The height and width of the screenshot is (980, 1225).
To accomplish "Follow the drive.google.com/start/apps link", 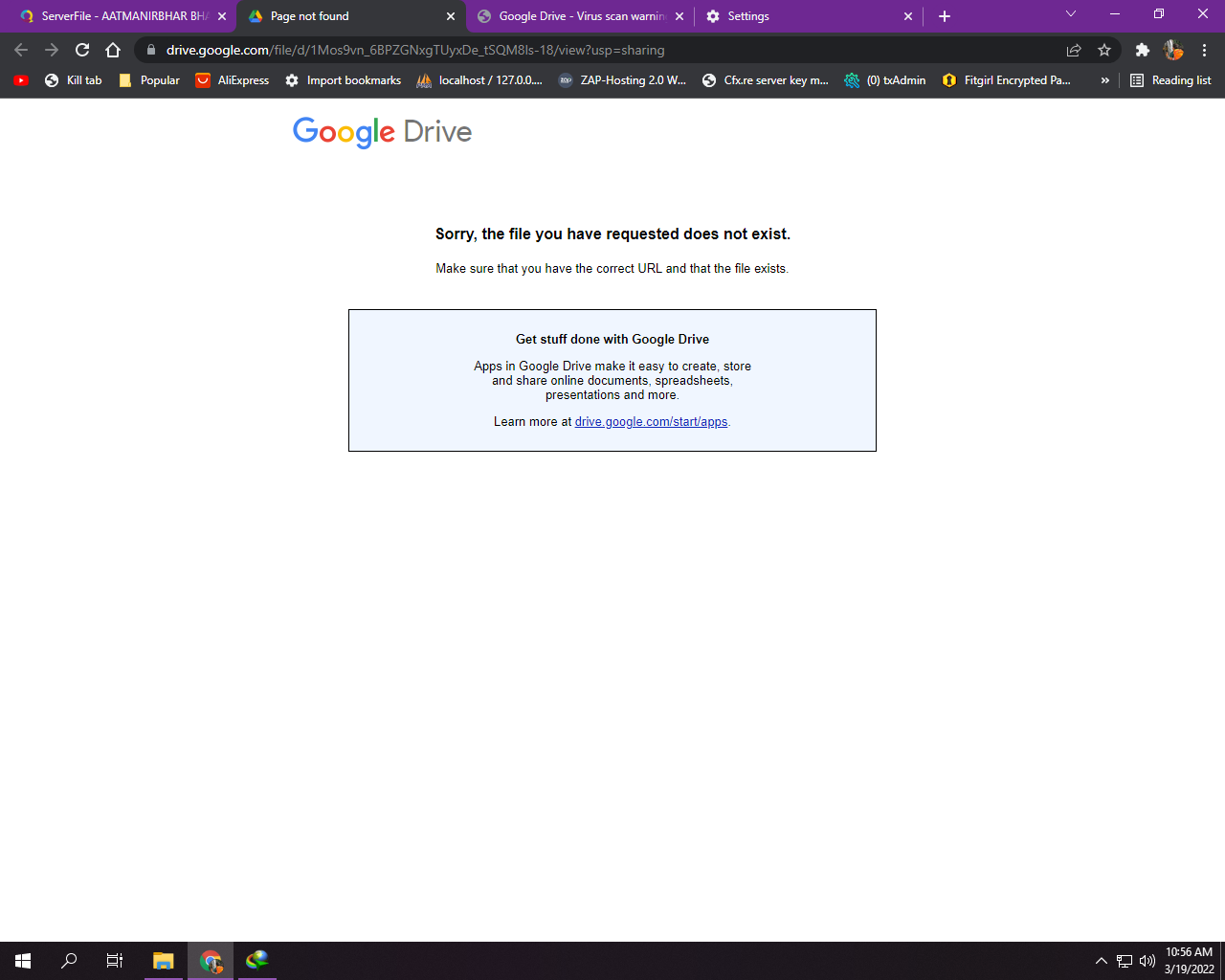I will (x=651, y=422).
